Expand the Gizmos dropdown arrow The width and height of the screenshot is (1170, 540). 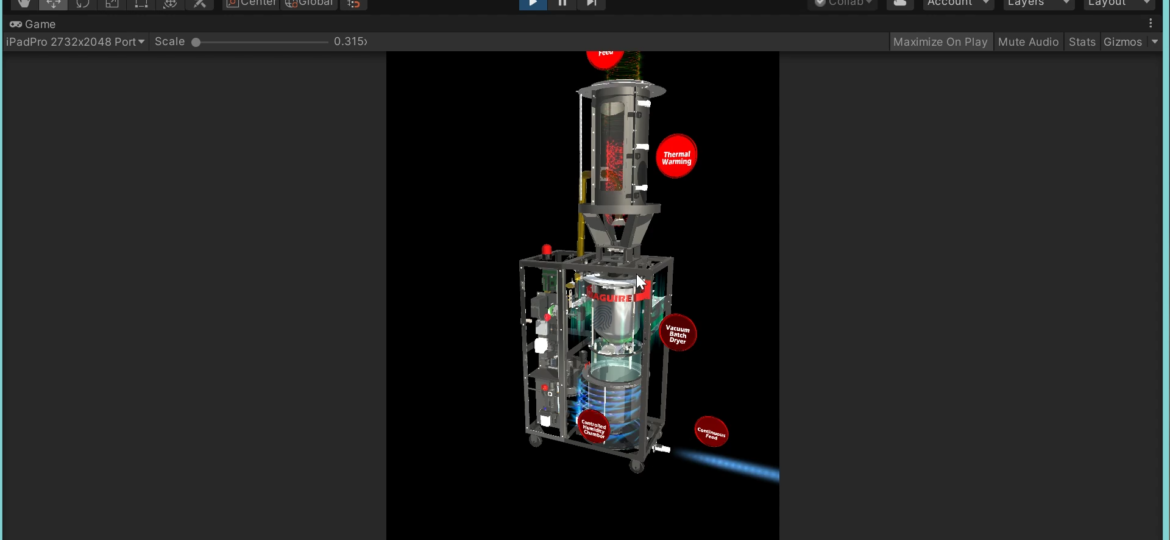pyautogui.click(x=1155, y=42)
